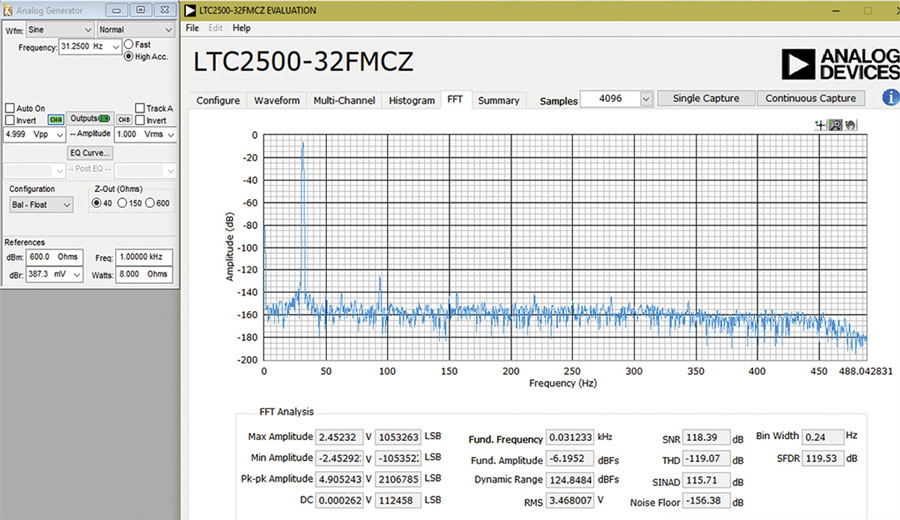Click the Single Capture button

pos(706,98)
